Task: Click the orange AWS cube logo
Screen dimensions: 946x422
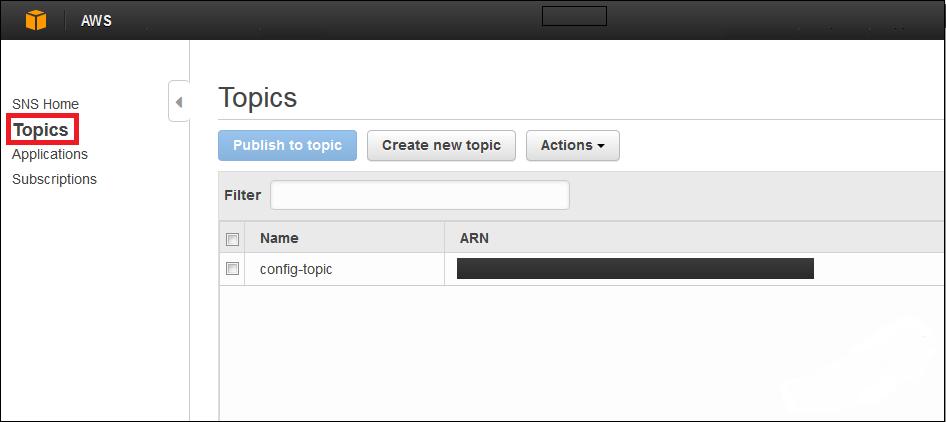Action: [x=36, y=21]
